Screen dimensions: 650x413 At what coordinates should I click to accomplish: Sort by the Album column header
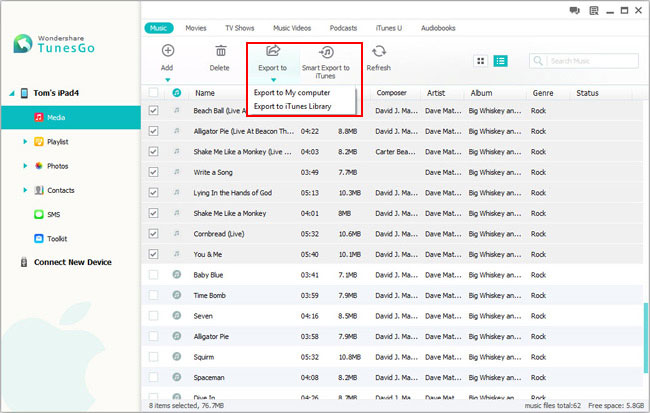pyautogui.click(x=481, y=93)
